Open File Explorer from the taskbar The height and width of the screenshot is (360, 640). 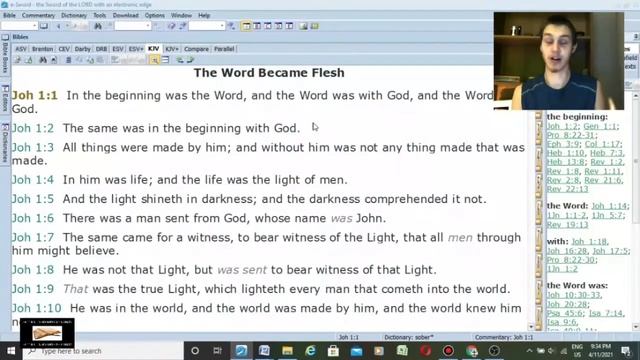[x=287, y=351]
